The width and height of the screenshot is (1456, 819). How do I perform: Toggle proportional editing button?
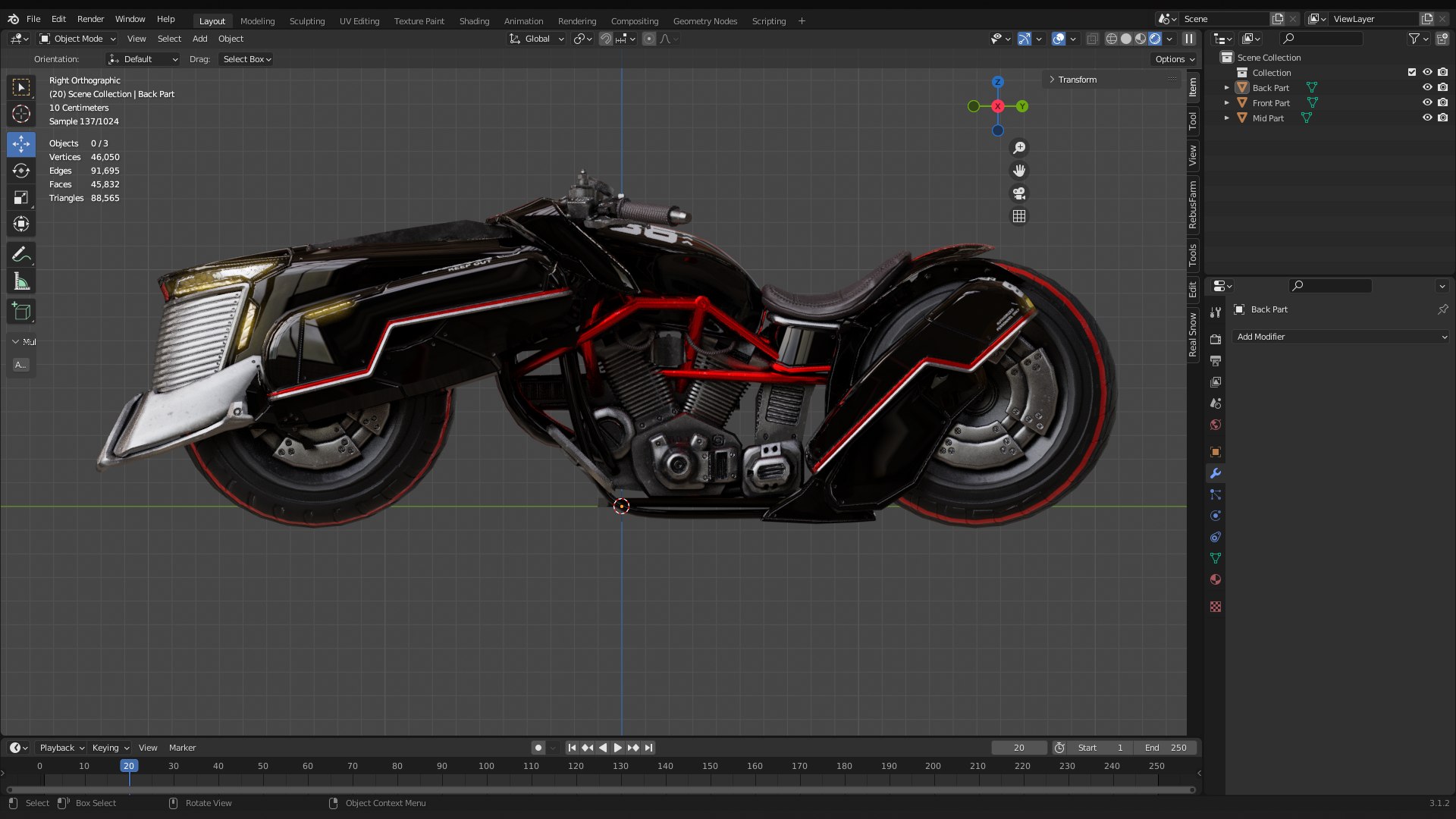[x=649, y=39]
